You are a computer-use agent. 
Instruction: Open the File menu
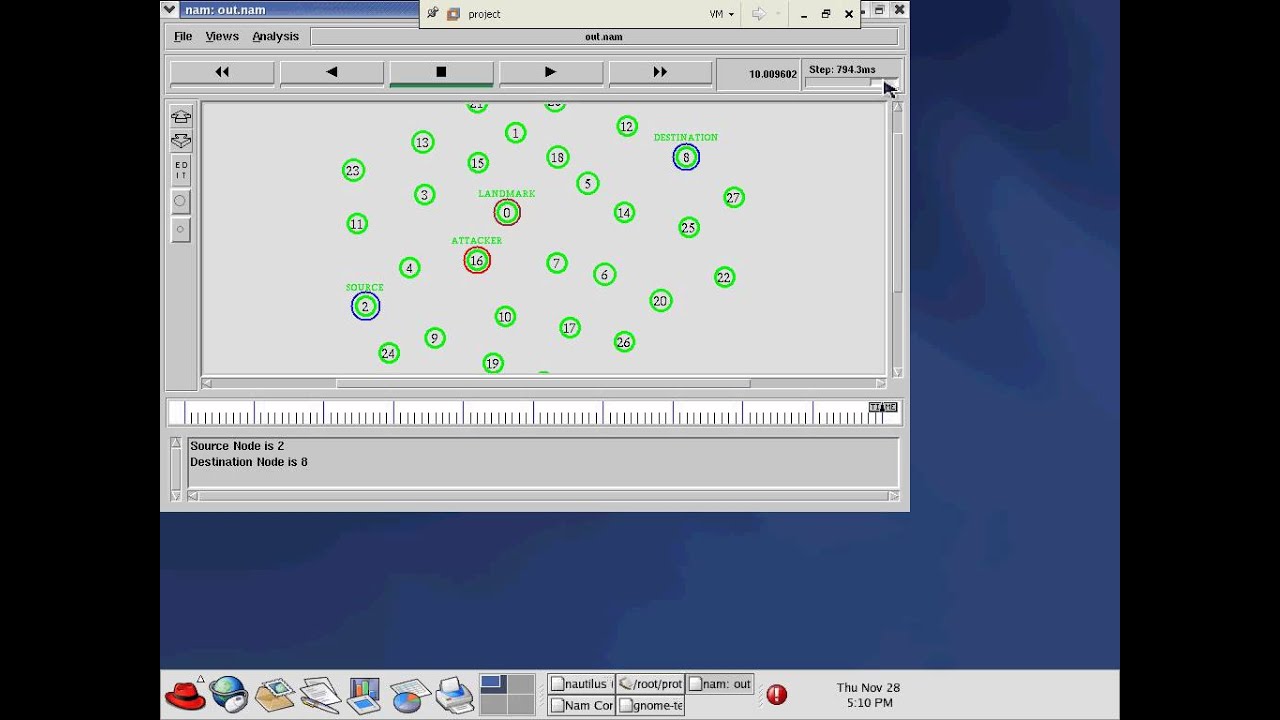point(183,36)
